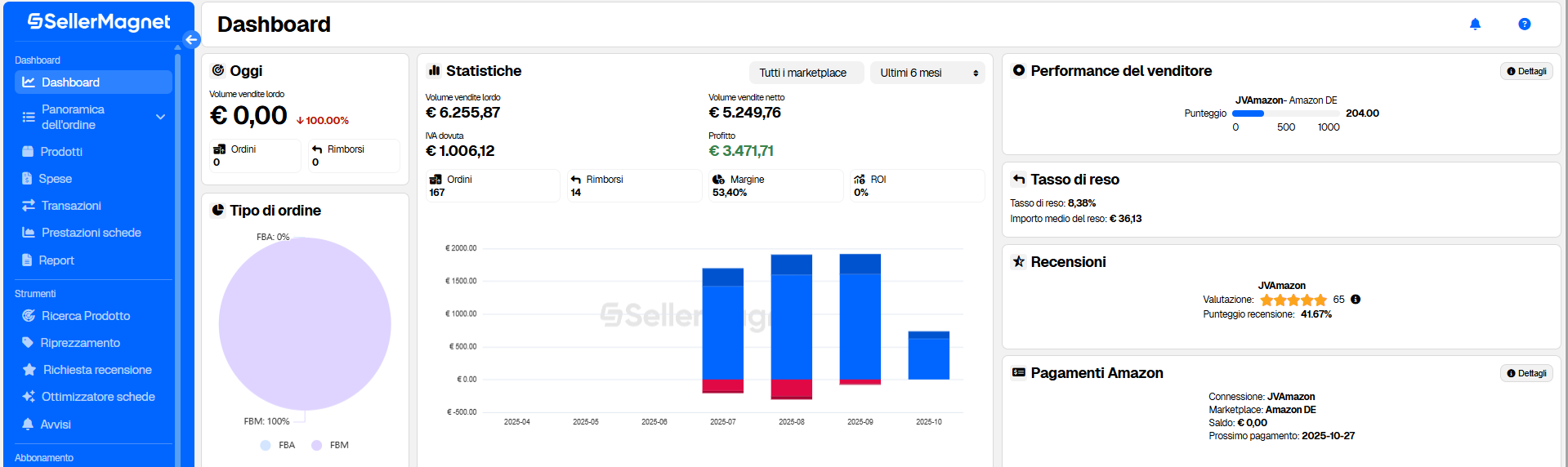
Task: Click Dettagli button in Pagamenti Amazon
Action: click(1526, 373)
